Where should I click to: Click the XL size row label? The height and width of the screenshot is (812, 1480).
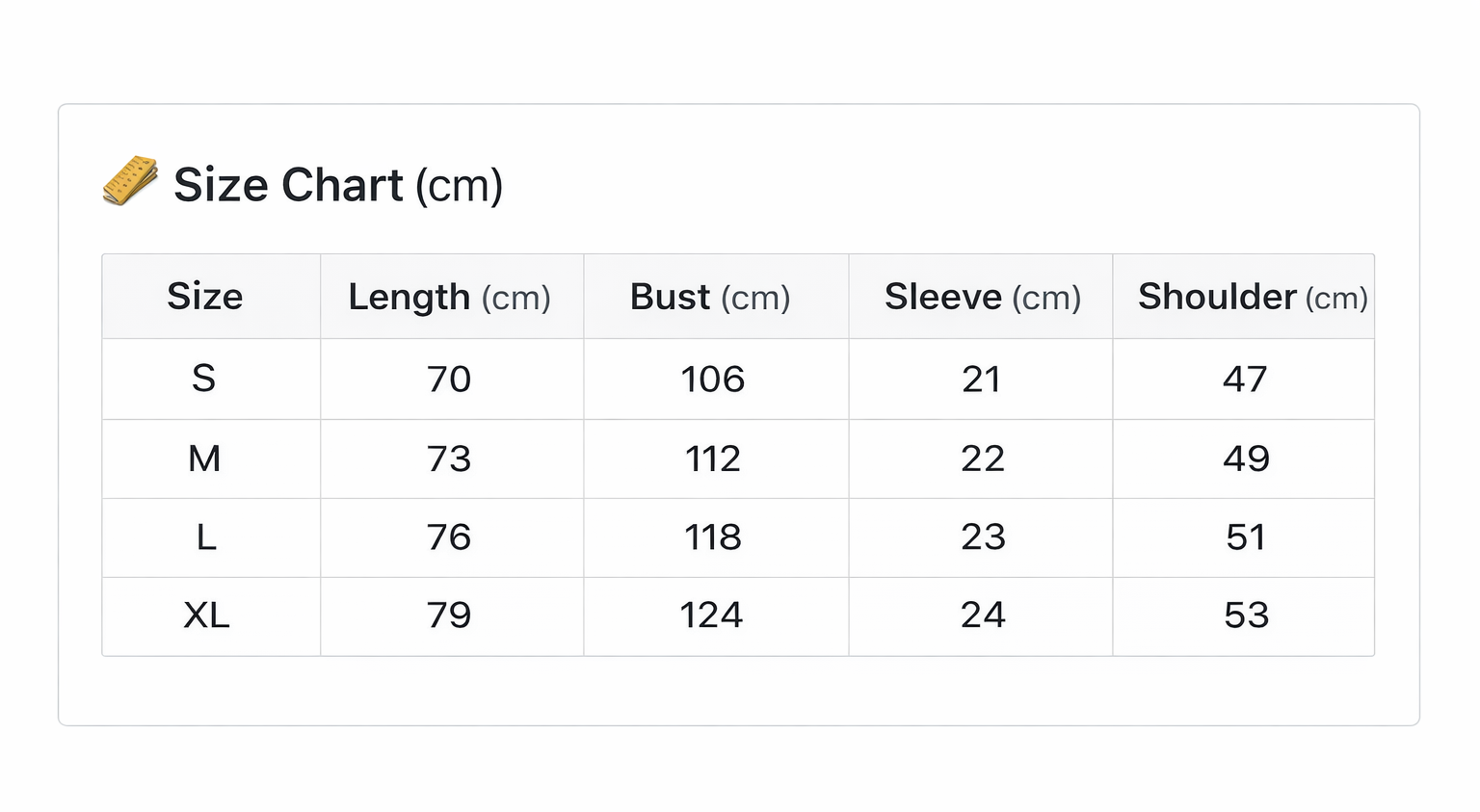[x=206, y=616]
